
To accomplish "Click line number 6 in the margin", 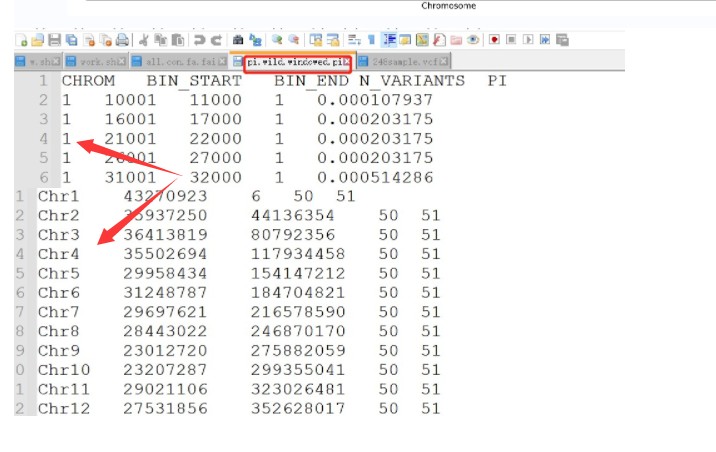I will tap(43, 177).
